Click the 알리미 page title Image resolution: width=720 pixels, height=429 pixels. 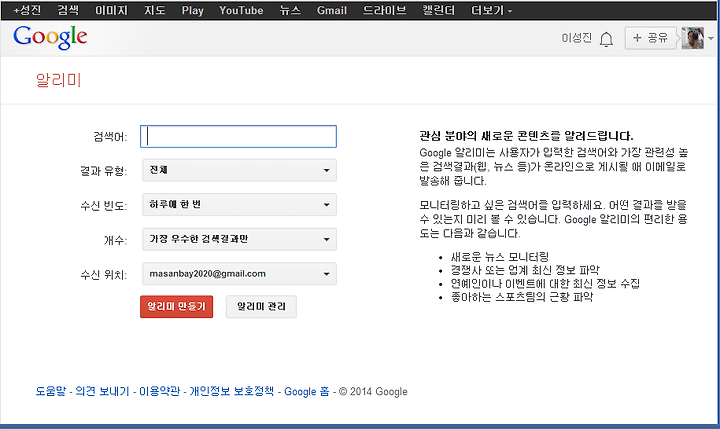click(58, 80)
